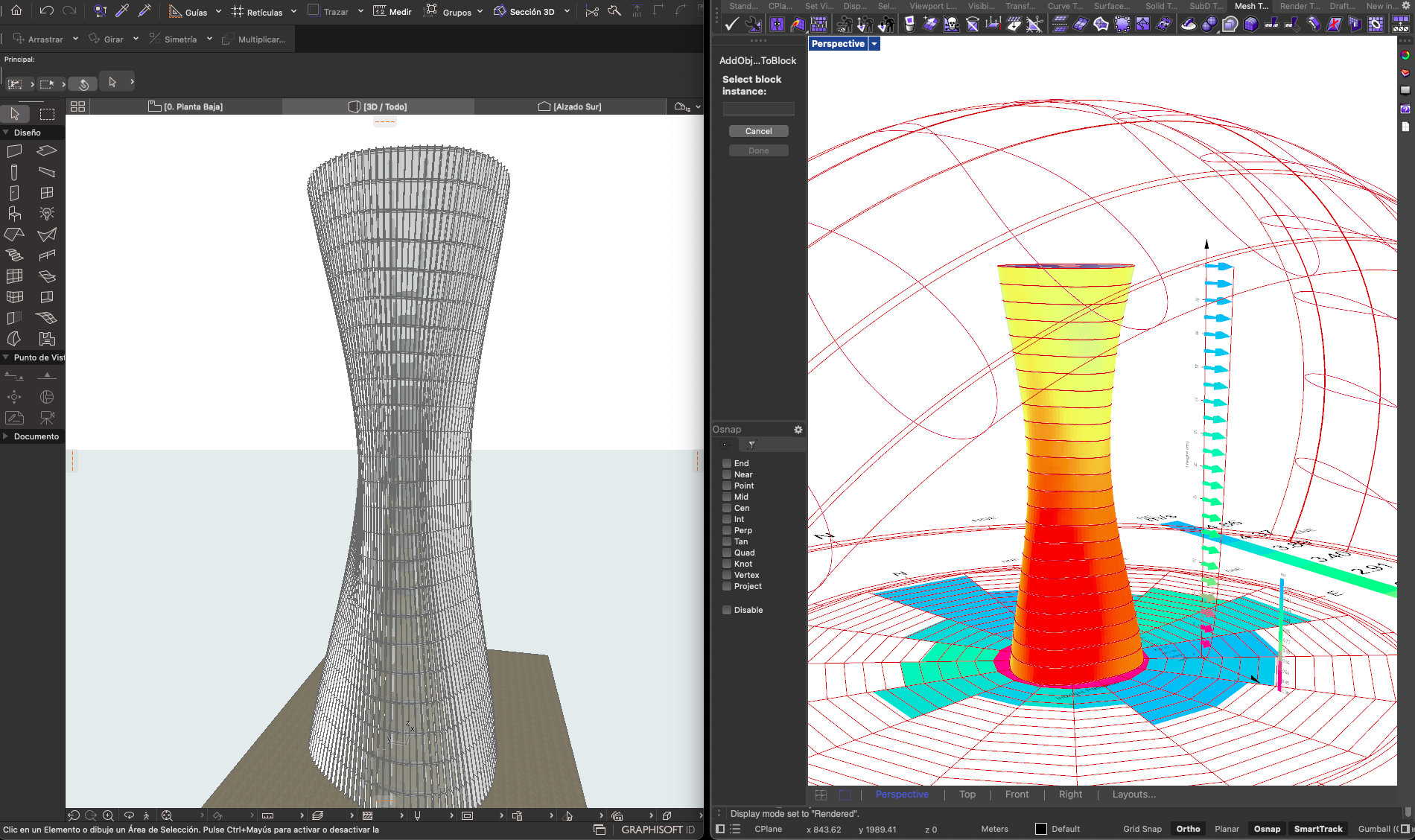Choose the Stair tool

16,254
